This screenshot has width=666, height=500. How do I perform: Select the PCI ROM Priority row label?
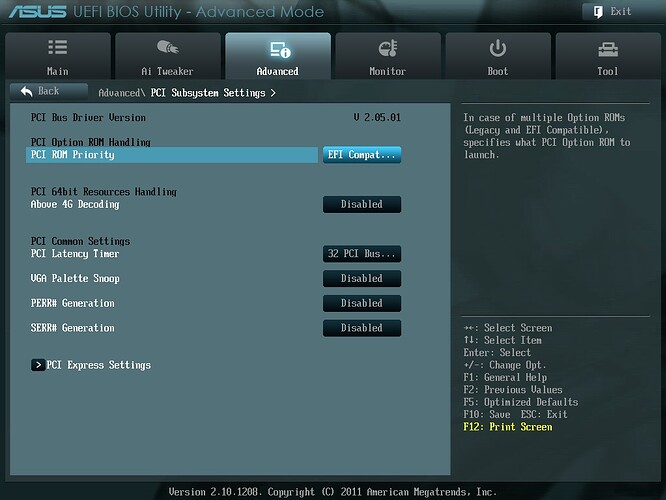(73, 155)
